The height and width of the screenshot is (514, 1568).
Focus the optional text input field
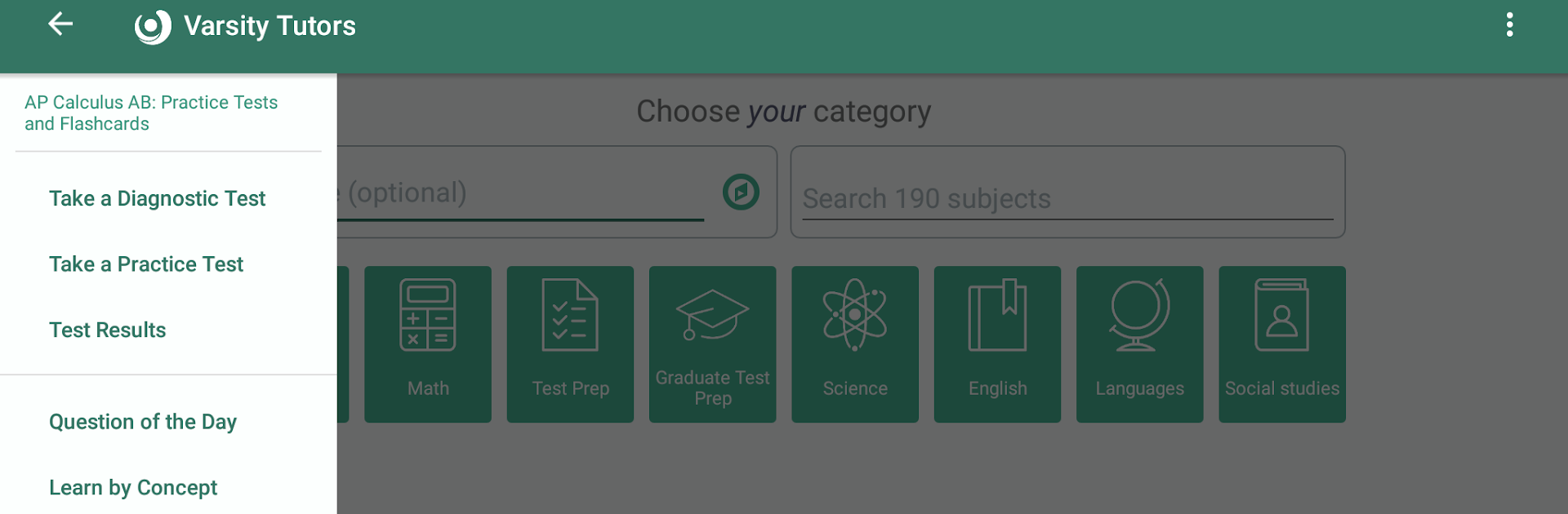tap(523, 193)
